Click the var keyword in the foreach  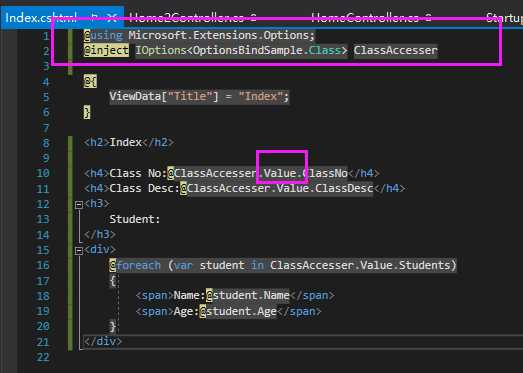tap(183, 265)
